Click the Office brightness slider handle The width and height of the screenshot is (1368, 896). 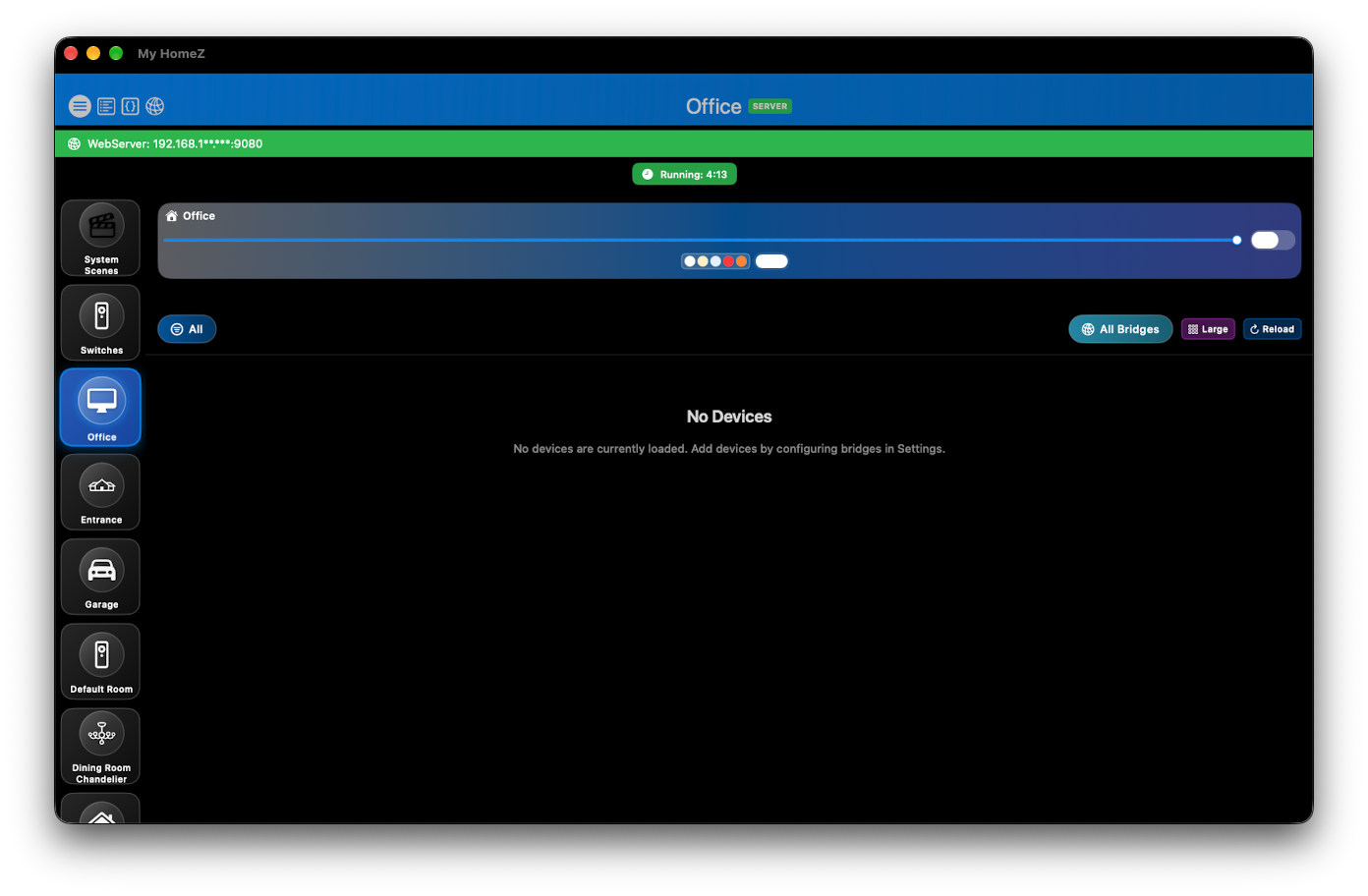pos(1236,240)
